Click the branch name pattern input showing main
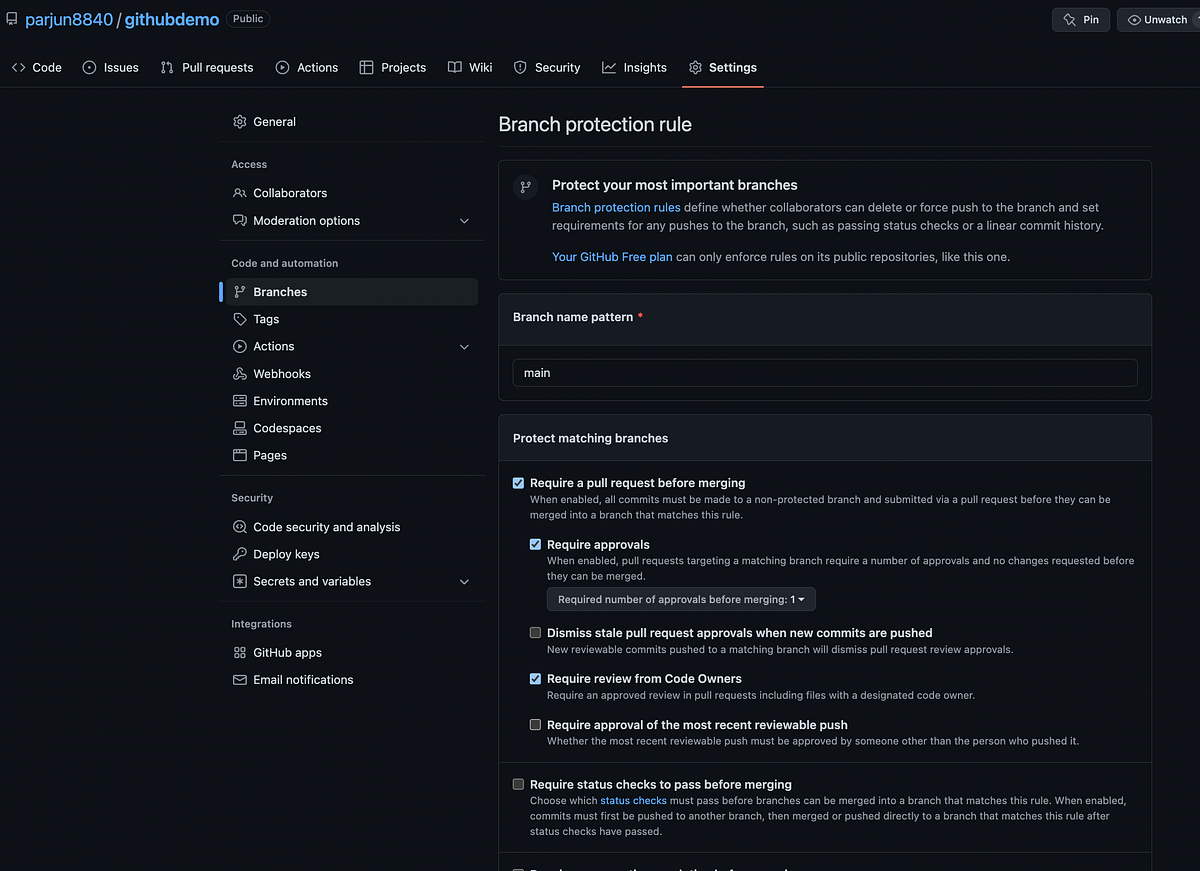1200x871 pixels. [x=824, y=372]
